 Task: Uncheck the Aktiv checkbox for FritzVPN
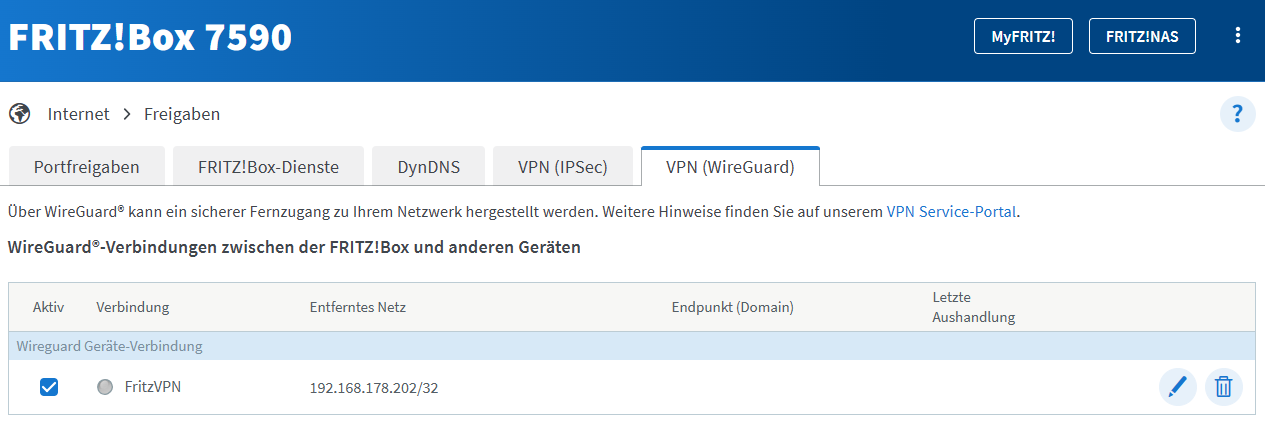point(48,387)
